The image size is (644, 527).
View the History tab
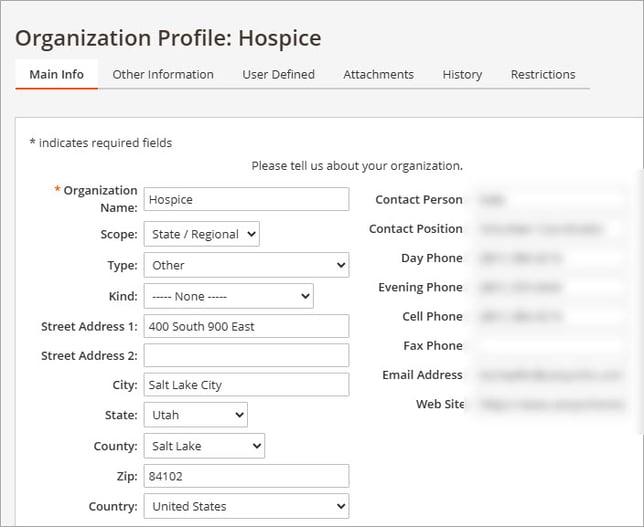point(462,74)
